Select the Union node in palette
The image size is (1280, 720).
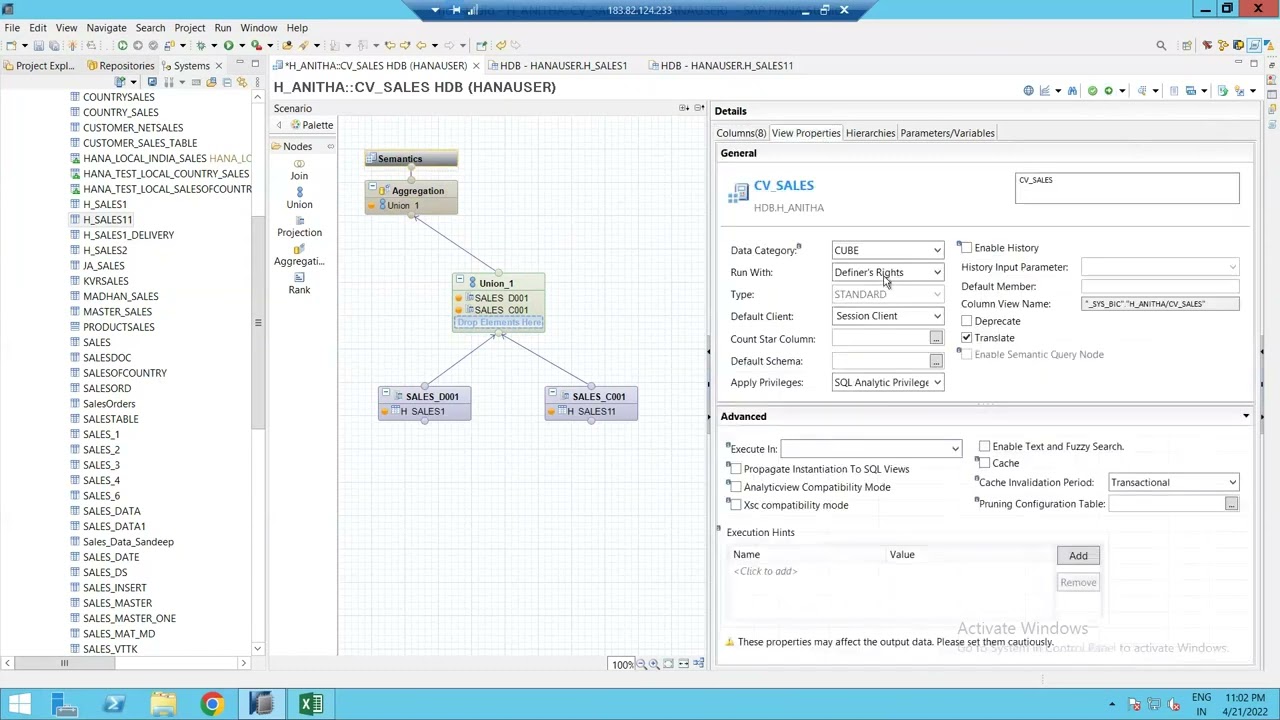coord(299,198)
